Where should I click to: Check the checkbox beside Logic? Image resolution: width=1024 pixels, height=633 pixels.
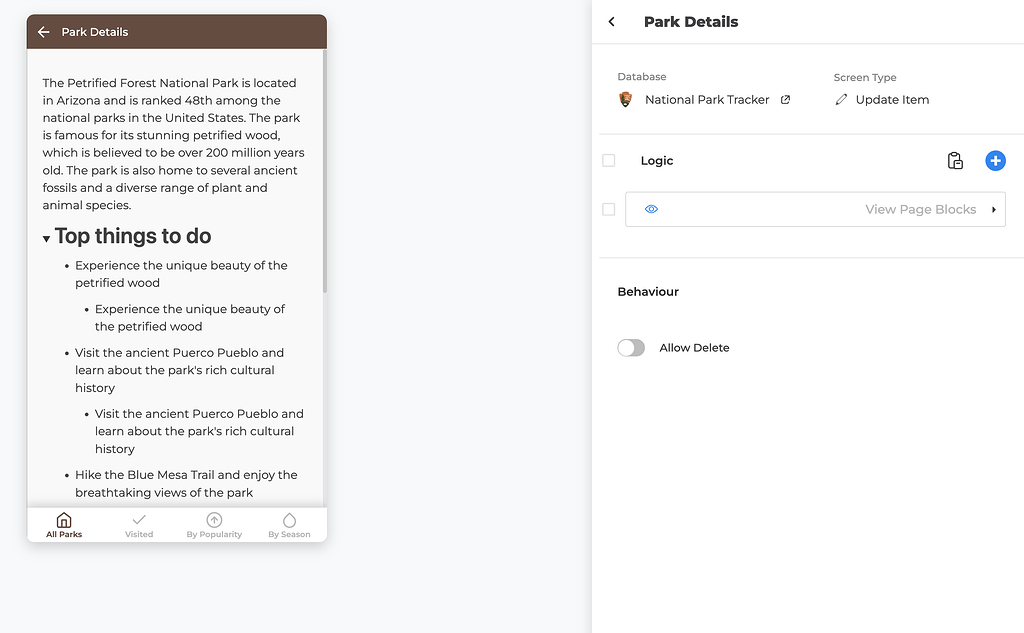click(x=608, y=160)
